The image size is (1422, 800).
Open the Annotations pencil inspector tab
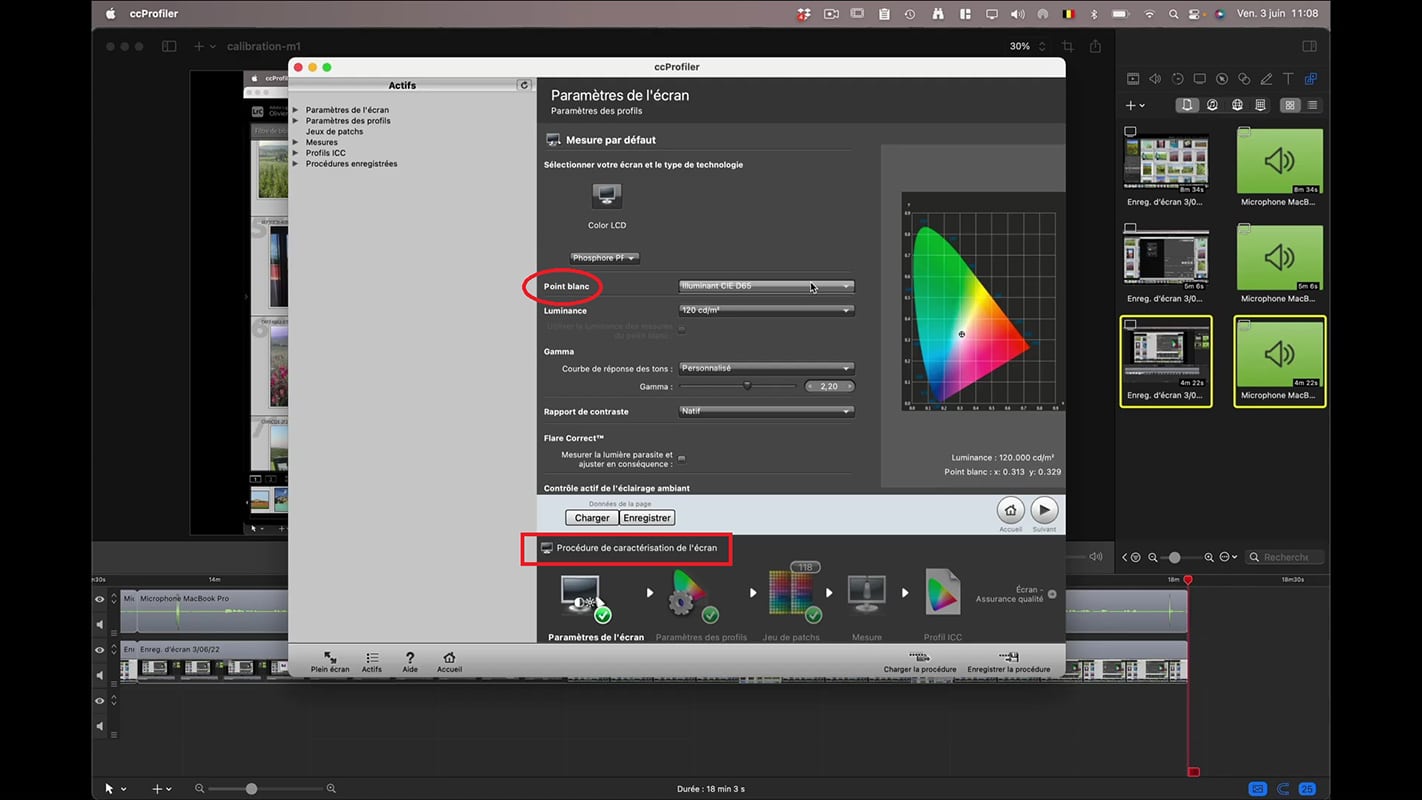[1266, 79]
